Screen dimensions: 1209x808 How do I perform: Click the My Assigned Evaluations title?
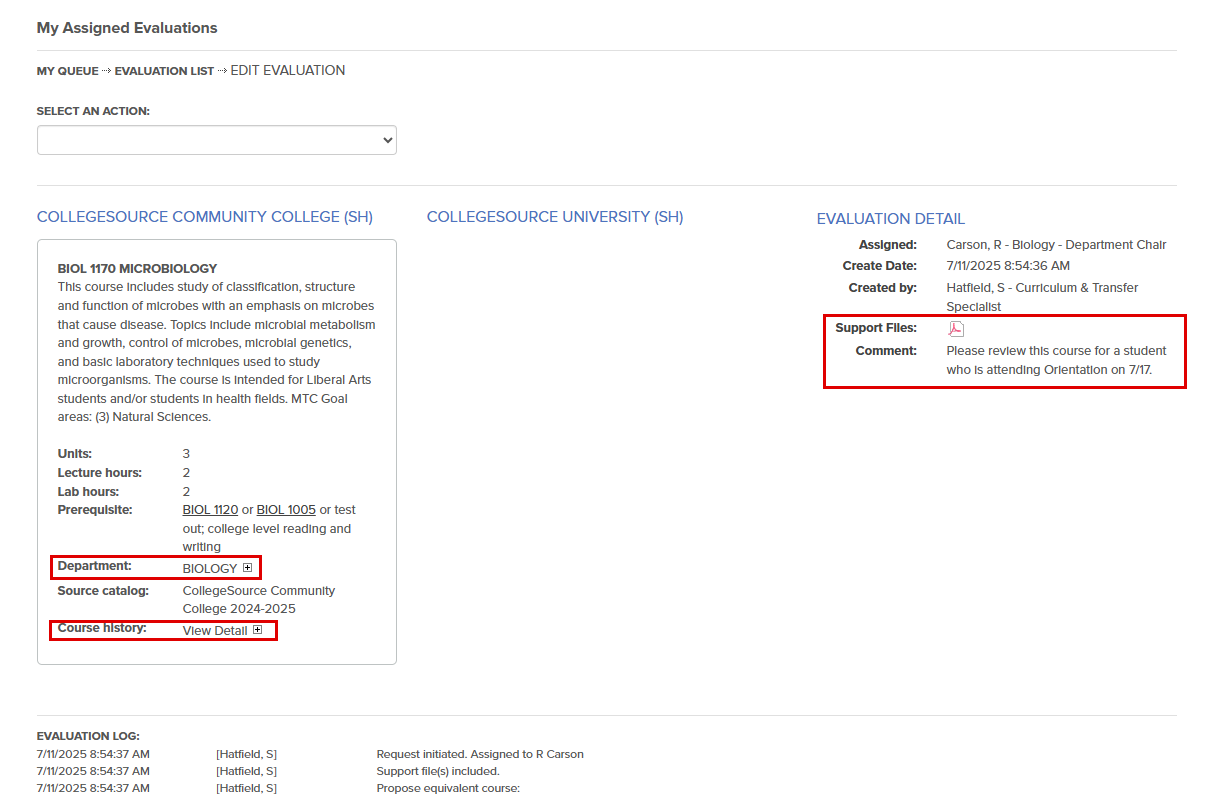point(127,28)
